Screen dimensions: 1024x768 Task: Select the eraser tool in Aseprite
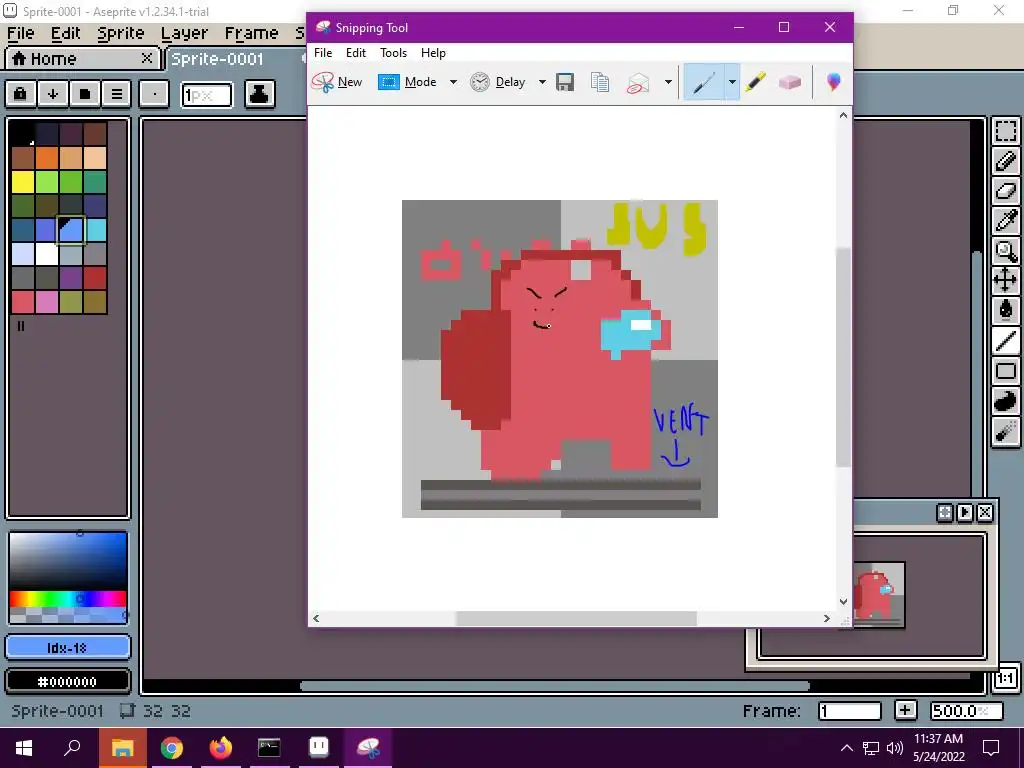(x=1006, y=191)
